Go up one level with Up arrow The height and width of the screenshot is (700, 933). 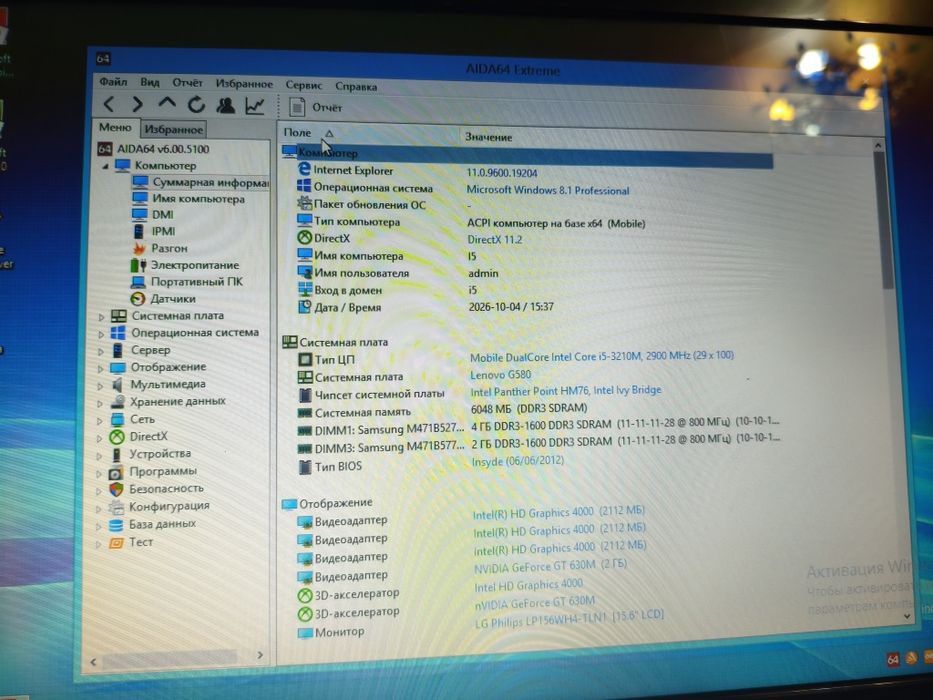167,104
